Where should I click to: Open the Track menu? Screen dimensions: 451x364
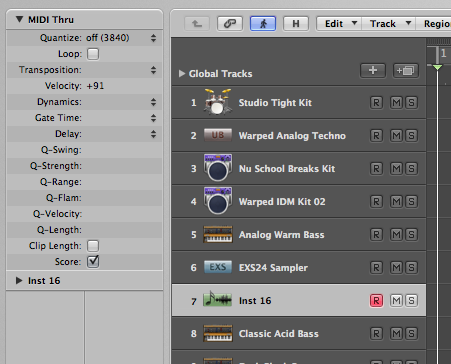388,24
